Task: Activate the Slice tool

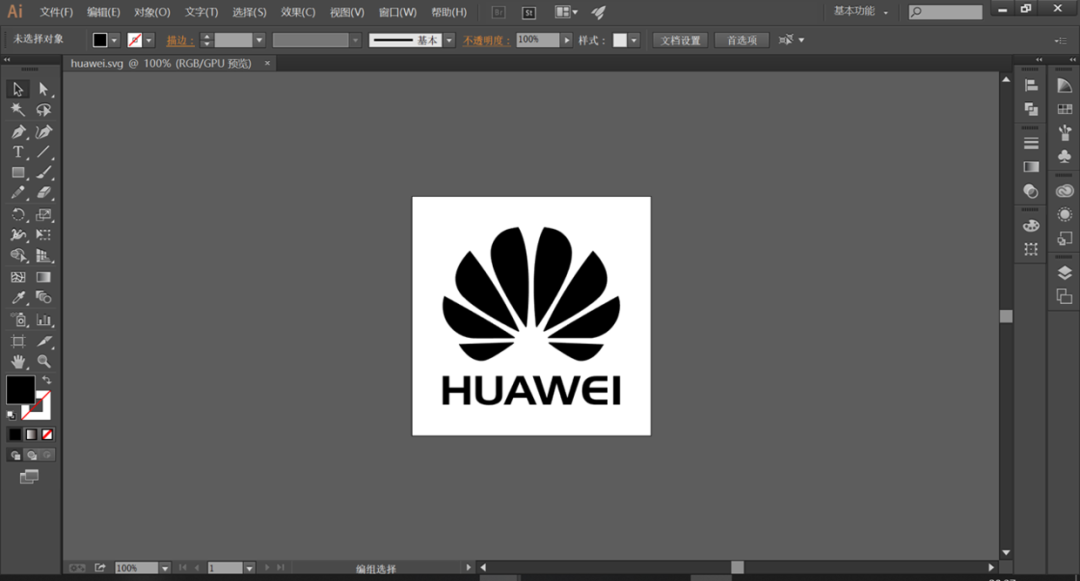Action: [x=43, y=341]
